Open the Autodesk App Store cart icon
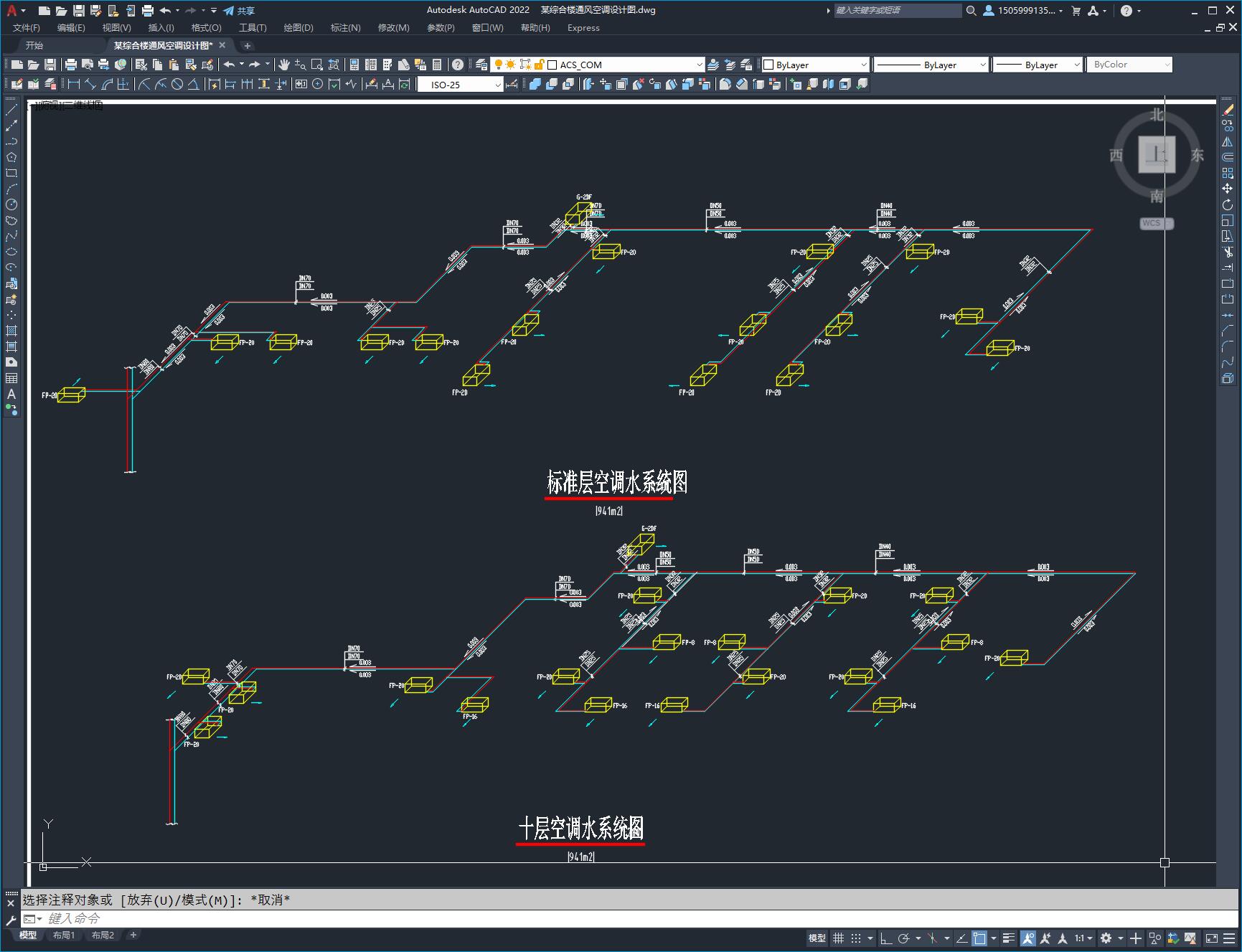The height and width of the screenshot is (952, 1242). (1076, 10)
